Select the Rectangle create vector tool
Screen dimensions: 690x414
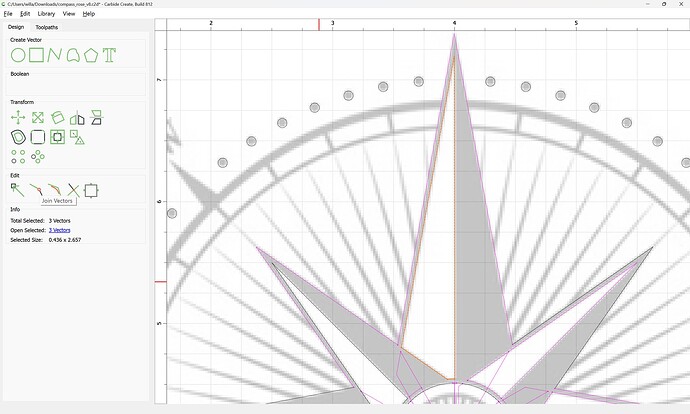(x=36, y=55)
